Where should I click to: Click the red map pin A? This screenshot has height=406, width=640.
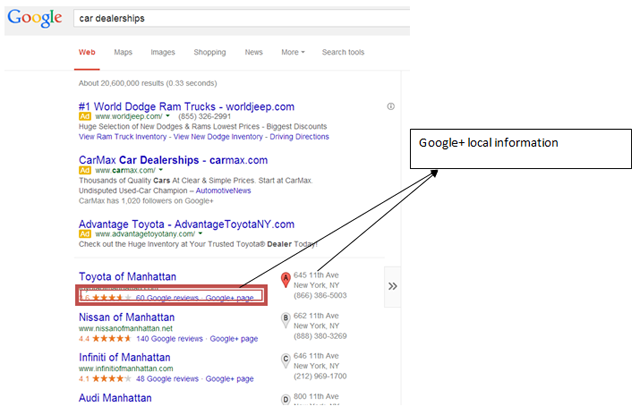pos(286,280)
